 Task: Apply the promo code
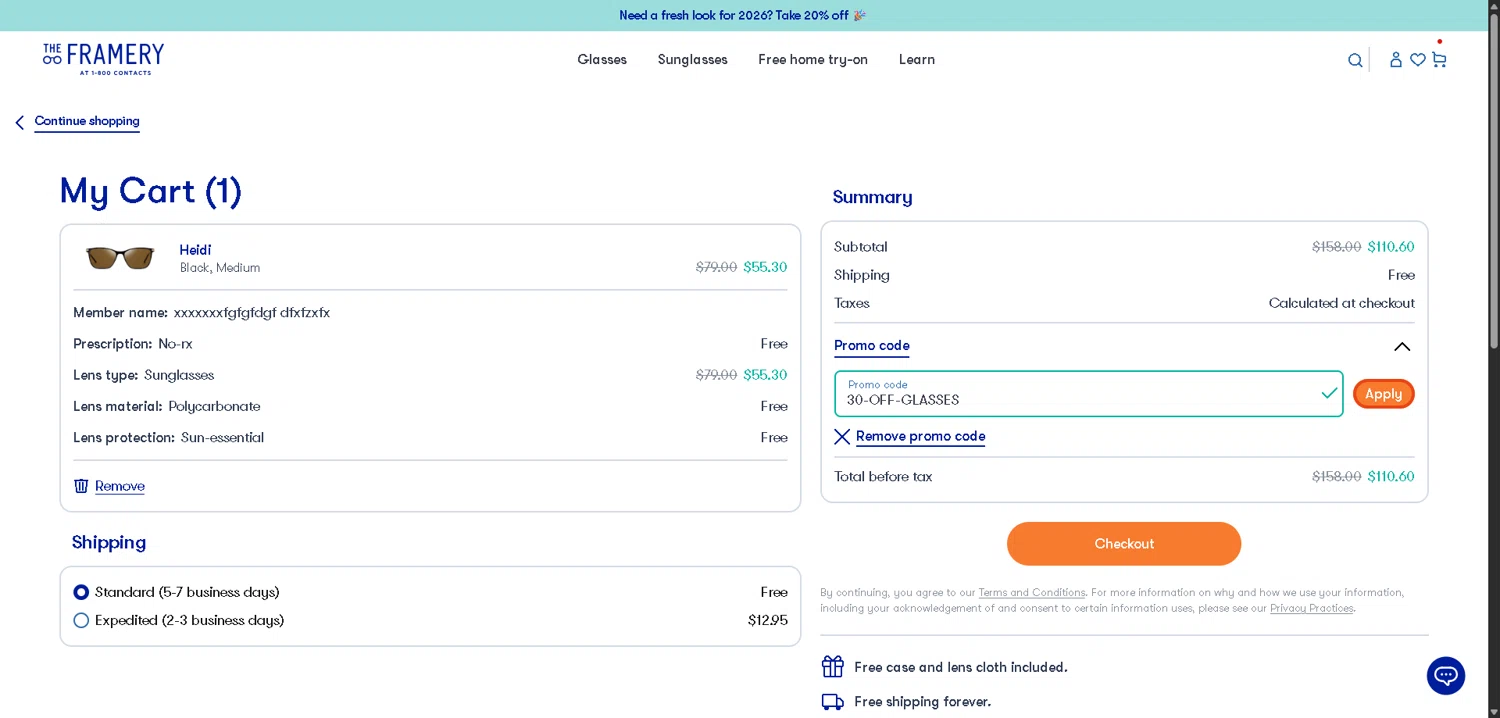(1384, 394)
